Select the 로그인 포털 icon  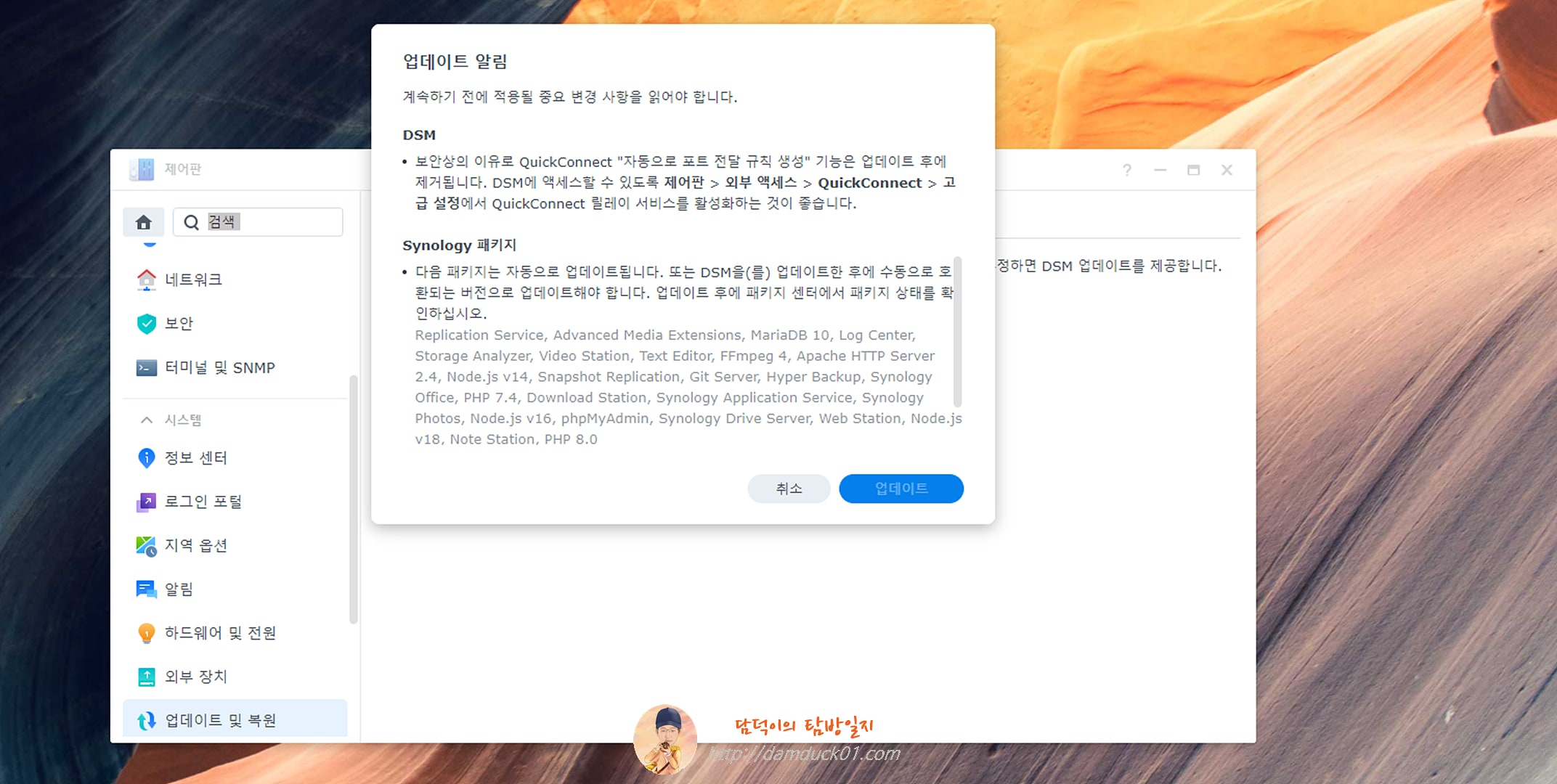pyautogui.click(x=147, y=502)
